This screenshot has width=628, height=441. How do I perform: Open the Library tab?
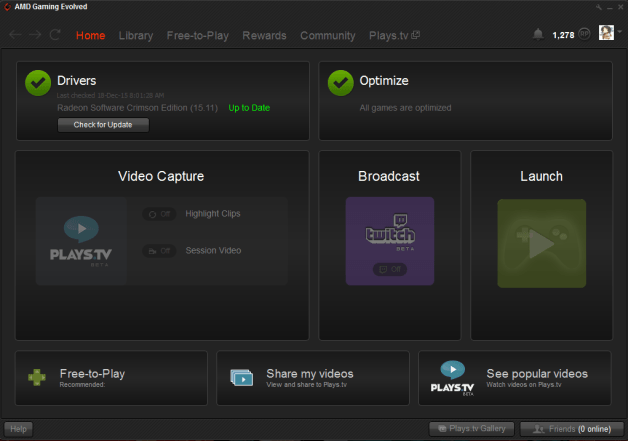pyautogui.click(x=136, y=36)
